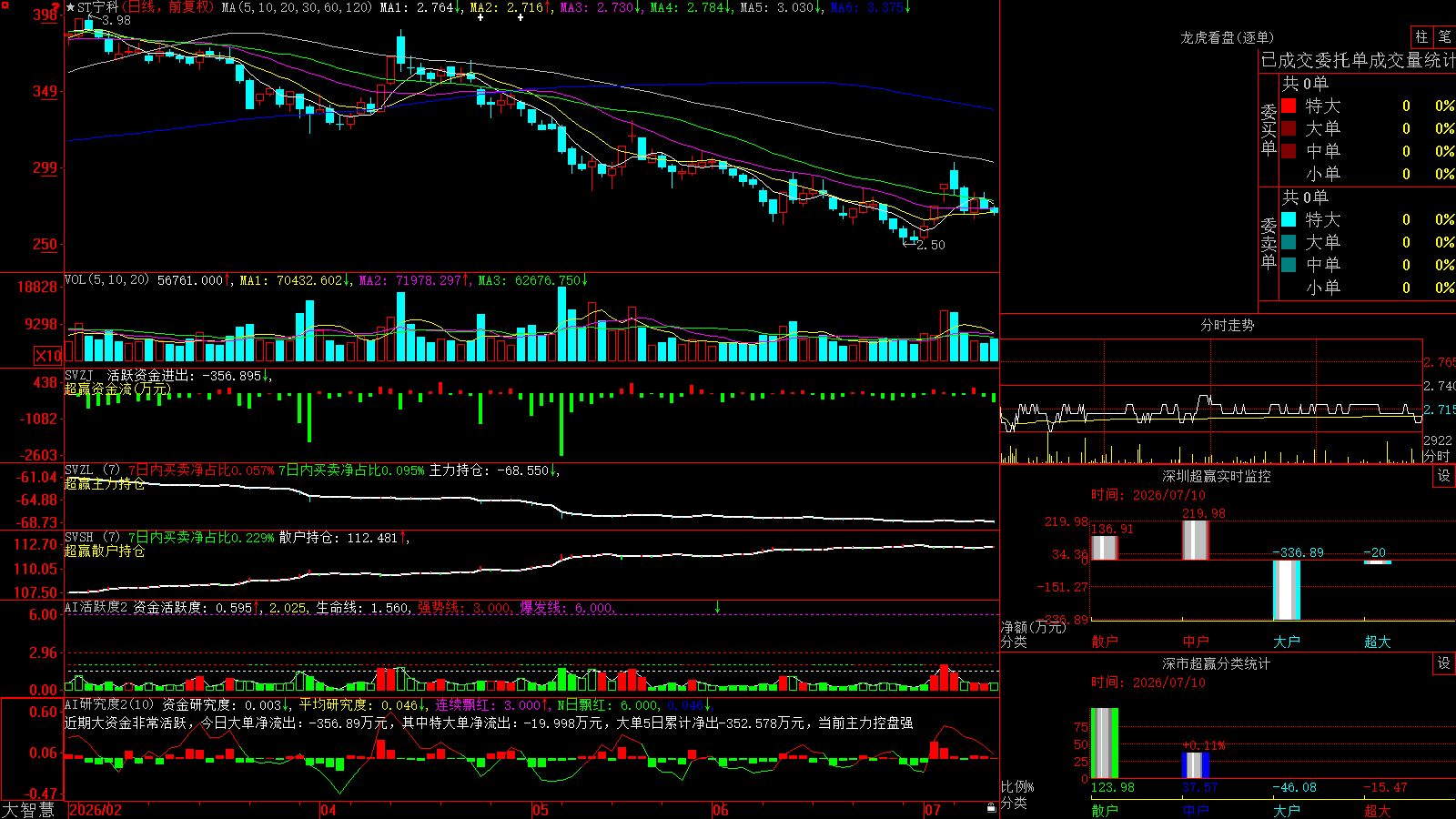
Task: Click the SVZJ 活跃资金进出 indicator label
Action: (x=128, y=375)
